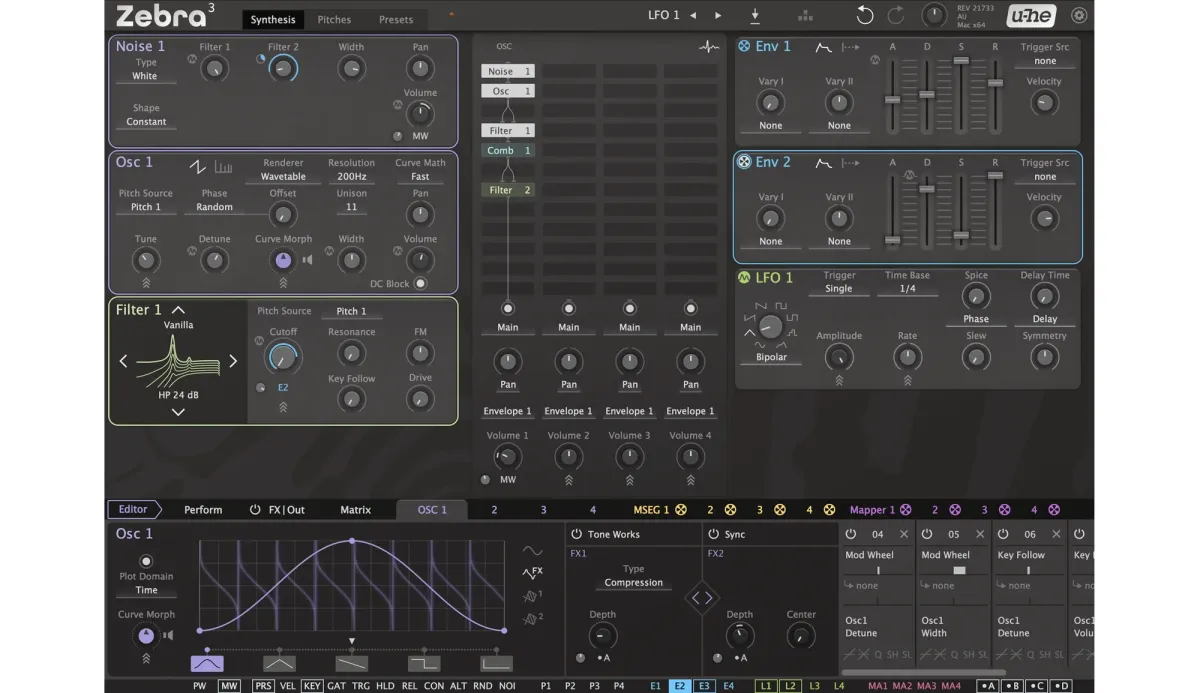Viewport: 1200px width, 693px height.
Task: Select the sawtooth waveform icon in Osc 1
Action: click(x=197, y=166)
